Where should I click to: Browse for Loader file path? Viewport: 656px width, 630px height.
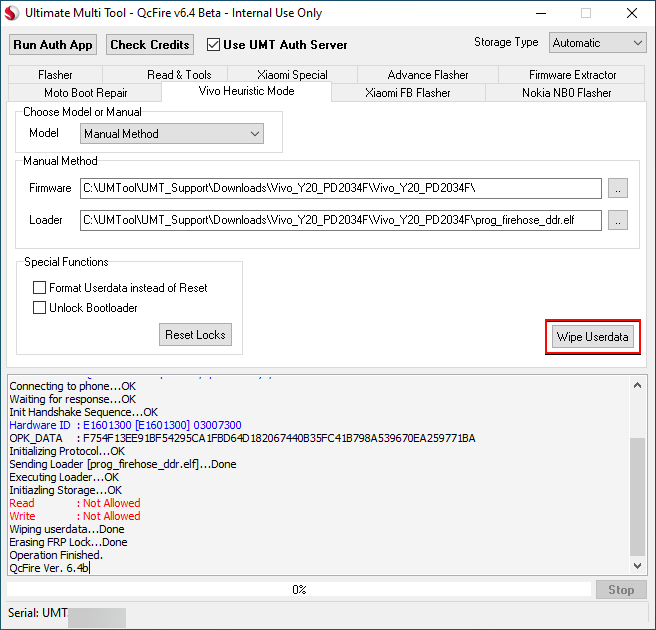[x=618, y=220]
